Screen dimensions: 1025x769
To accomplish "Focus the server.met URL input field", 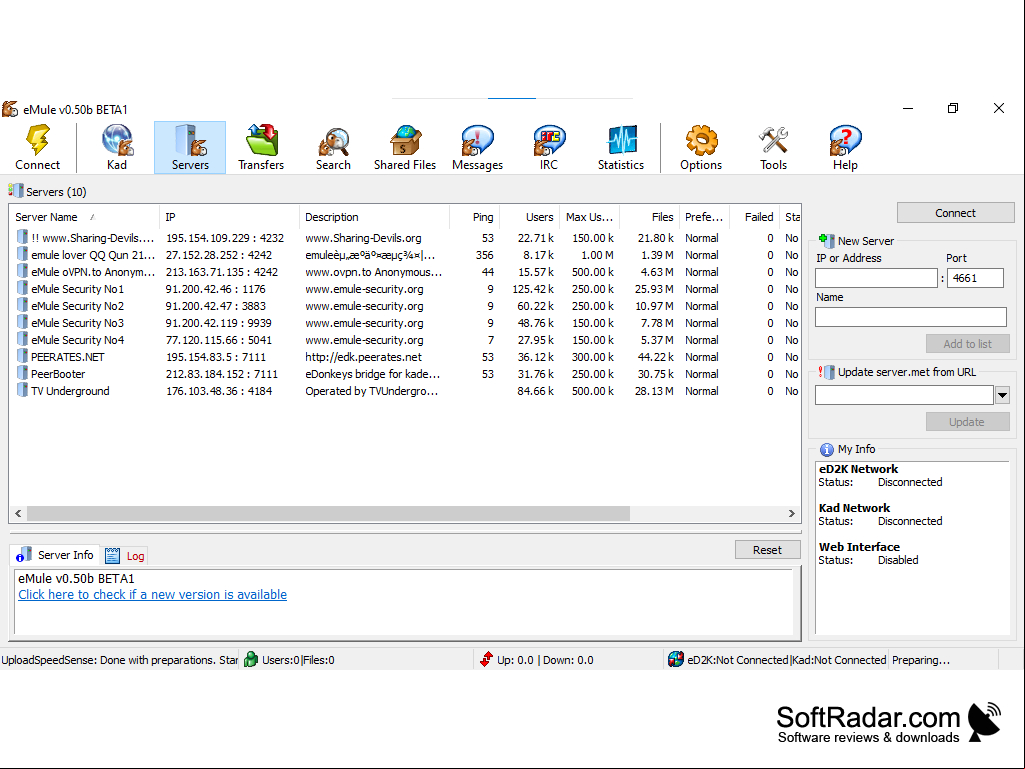I will click(904, 395).
